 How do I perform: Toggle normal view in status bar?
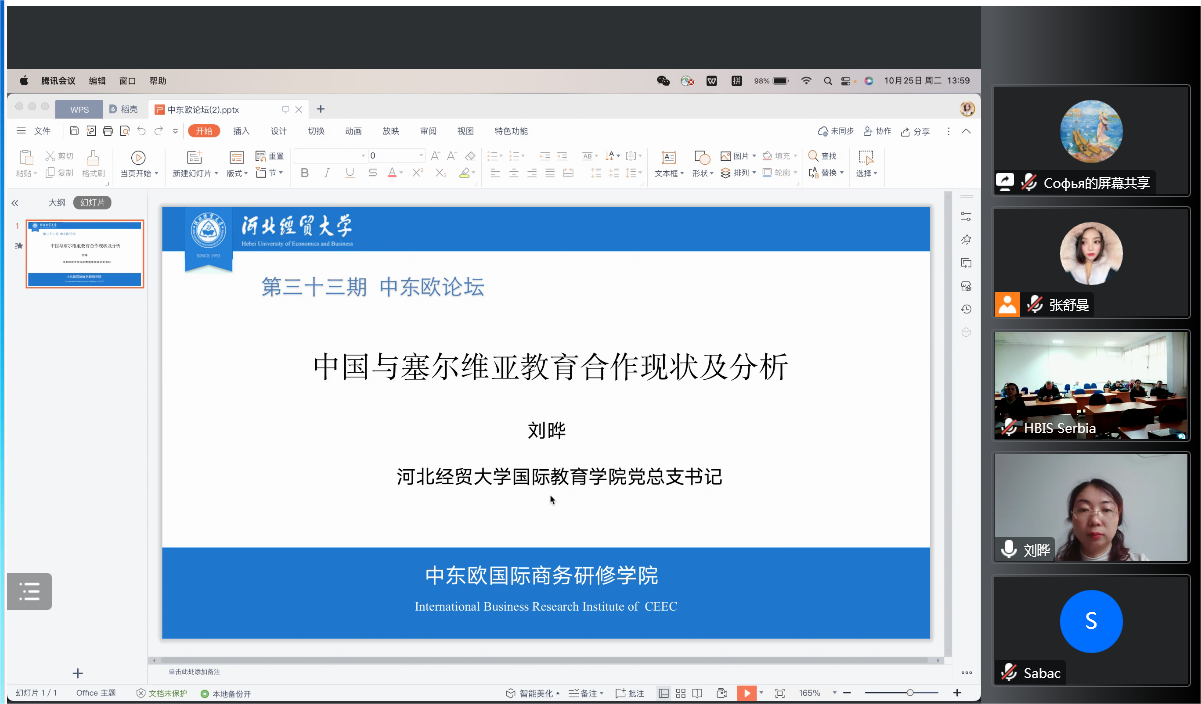(664, 693)
